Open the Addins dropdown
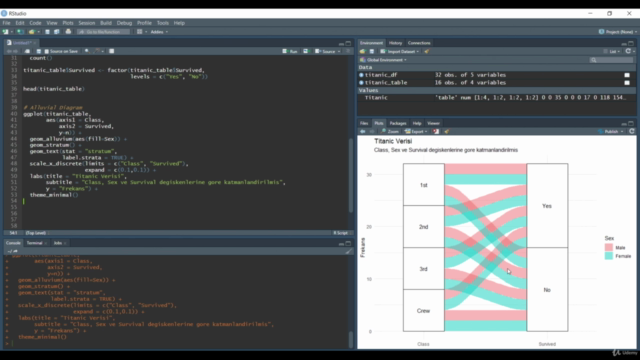Screen dimensions: 640x360 click(x=159, y=32)
